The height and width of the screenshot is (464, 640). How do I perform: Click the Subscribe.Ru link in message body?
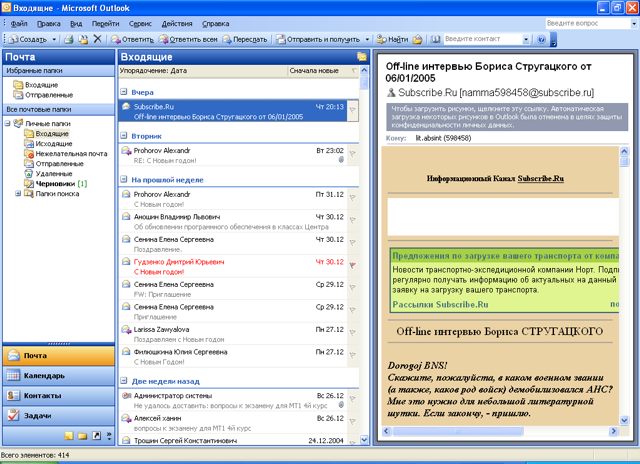click(x=540, y=178)
